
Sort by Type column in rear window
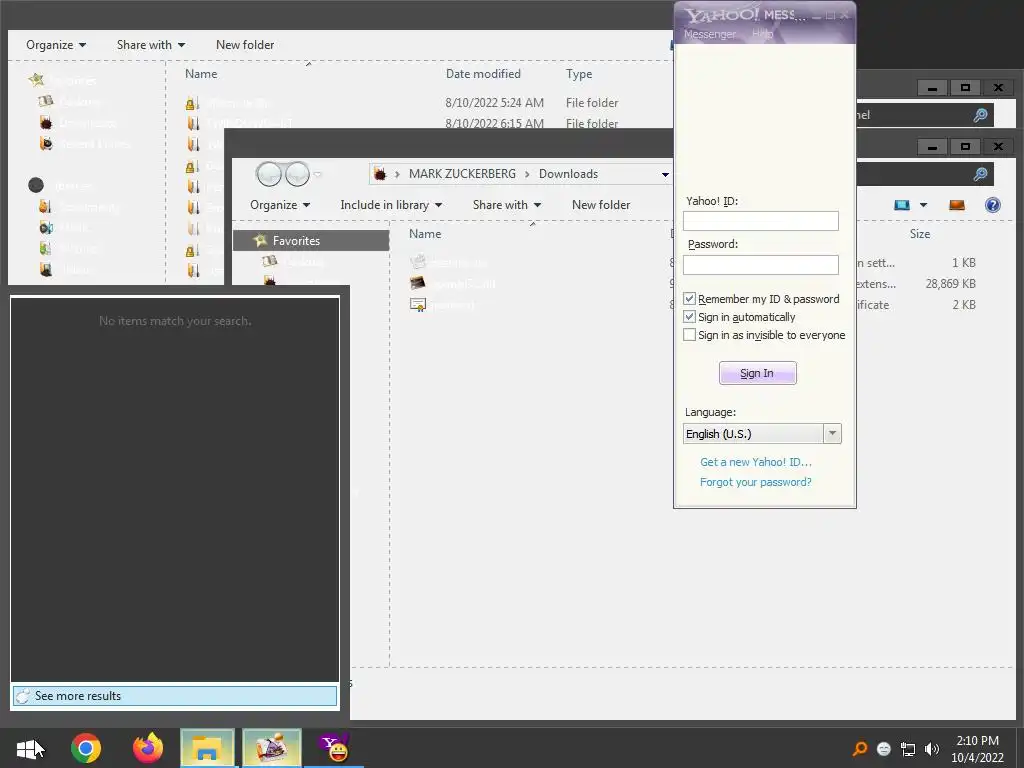(579, 74)
